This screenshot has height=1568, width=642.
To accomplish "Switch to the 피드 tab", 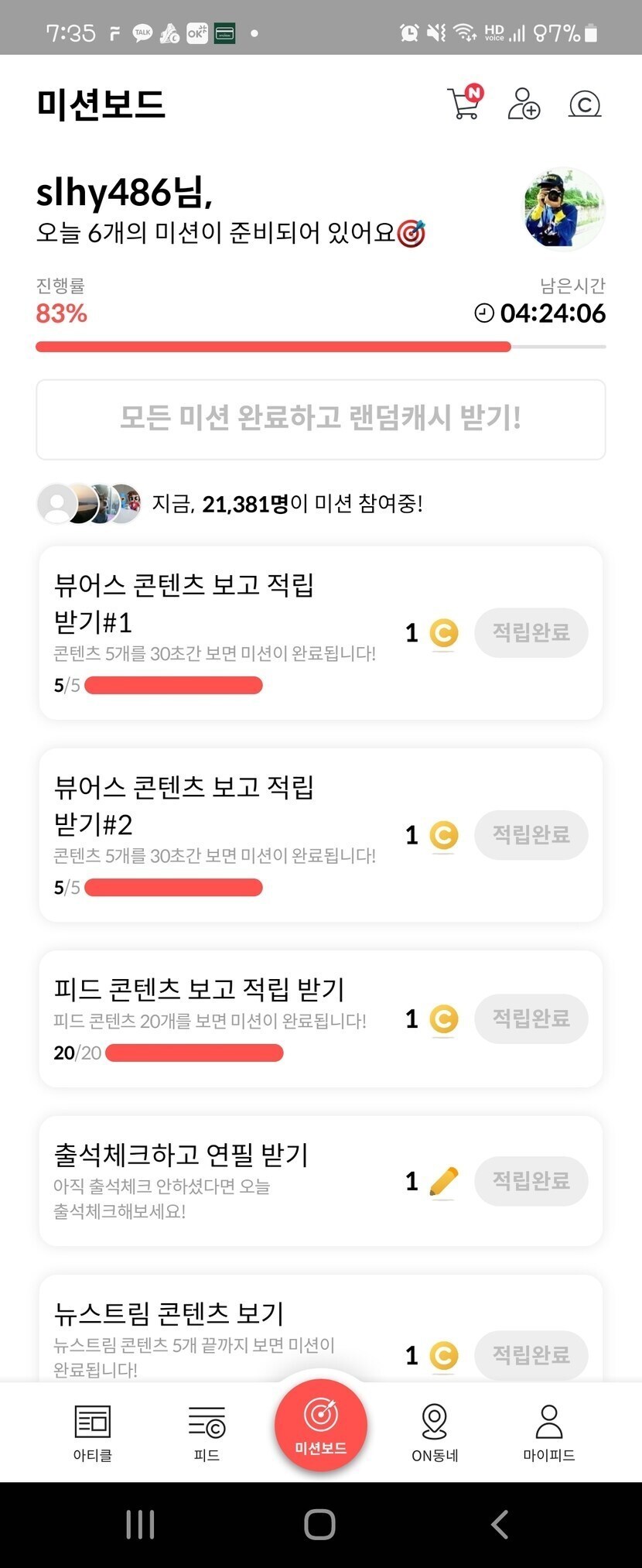I will (x=207, y=1433).
